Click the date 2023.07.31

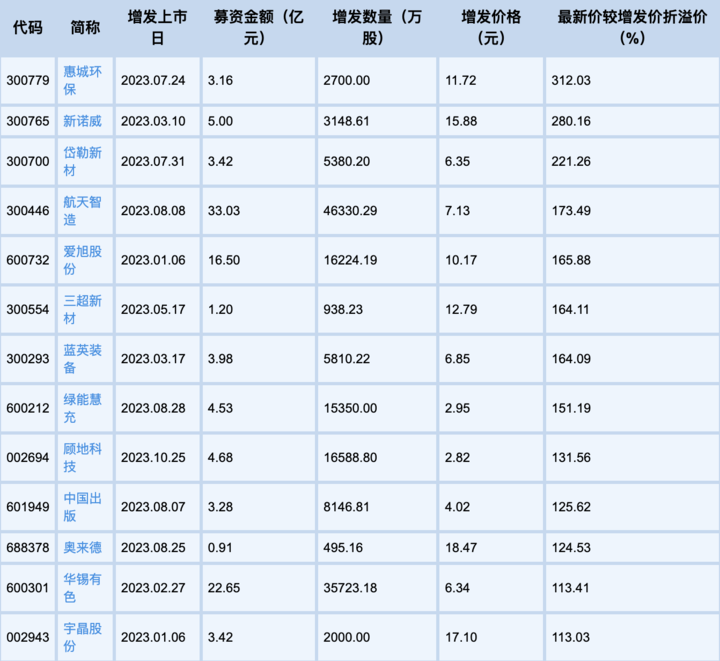(x=153, y=162)
